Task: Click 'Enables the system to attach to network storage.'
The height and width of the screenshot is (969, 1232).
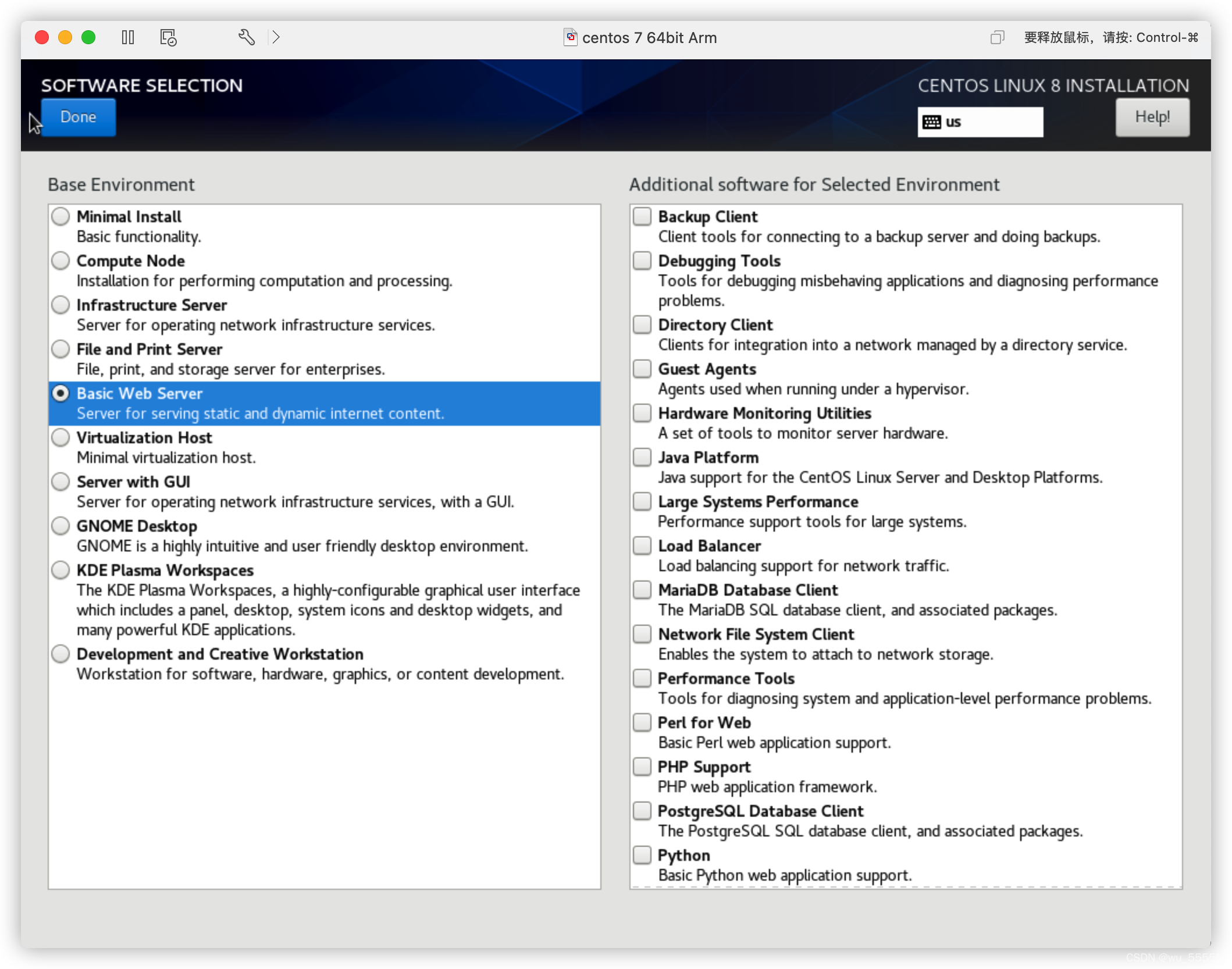Action: pos(825,654)
